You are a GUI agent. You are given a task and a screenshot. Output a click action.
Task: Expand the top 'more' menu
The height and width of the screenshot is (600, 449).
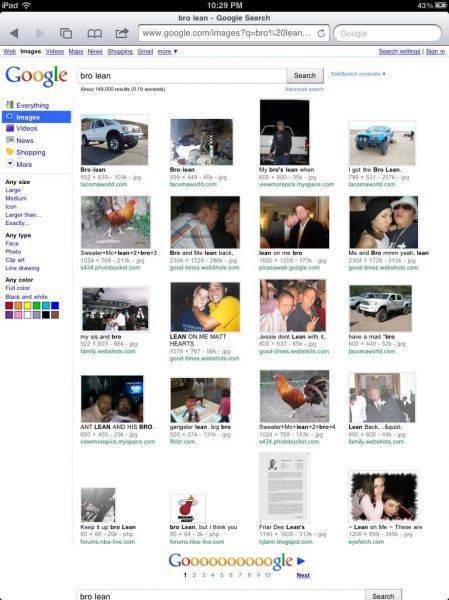coord(167,52)
